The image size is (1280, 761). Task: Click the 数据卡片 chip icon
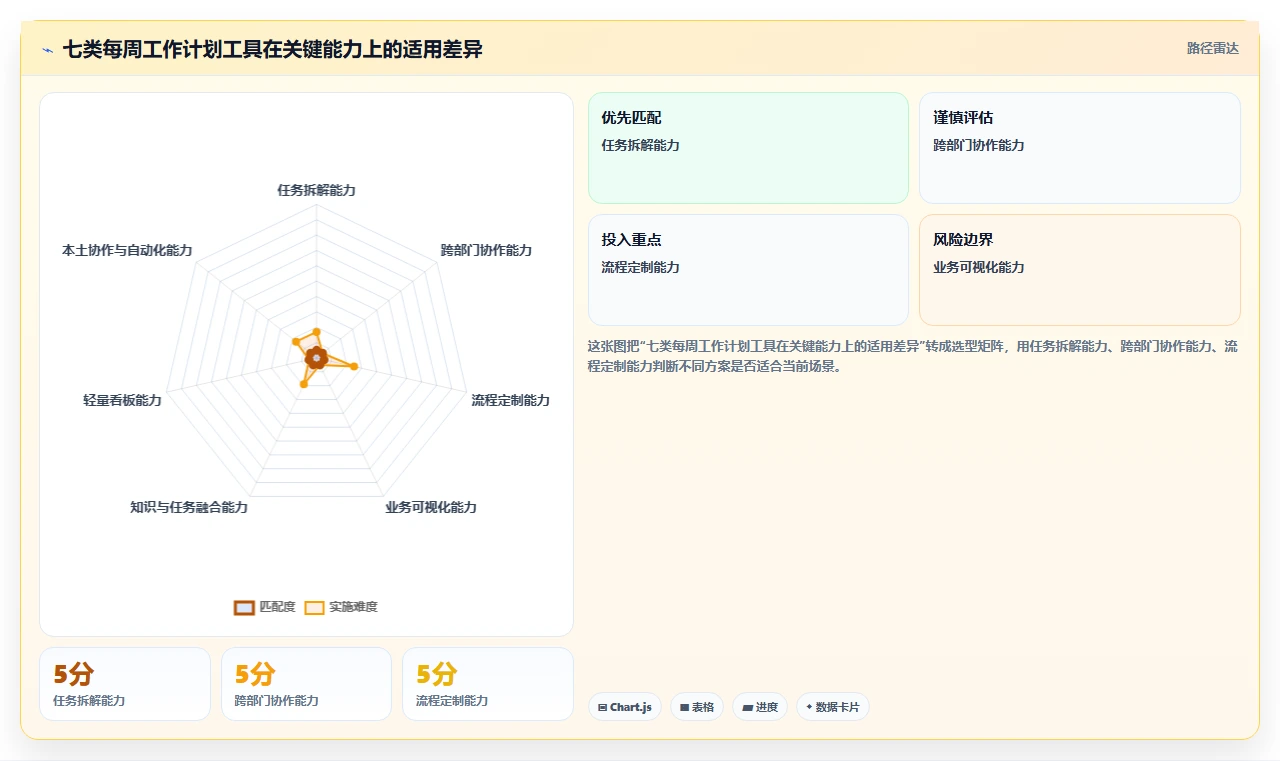pyautogui.click(x=809, y=707)
